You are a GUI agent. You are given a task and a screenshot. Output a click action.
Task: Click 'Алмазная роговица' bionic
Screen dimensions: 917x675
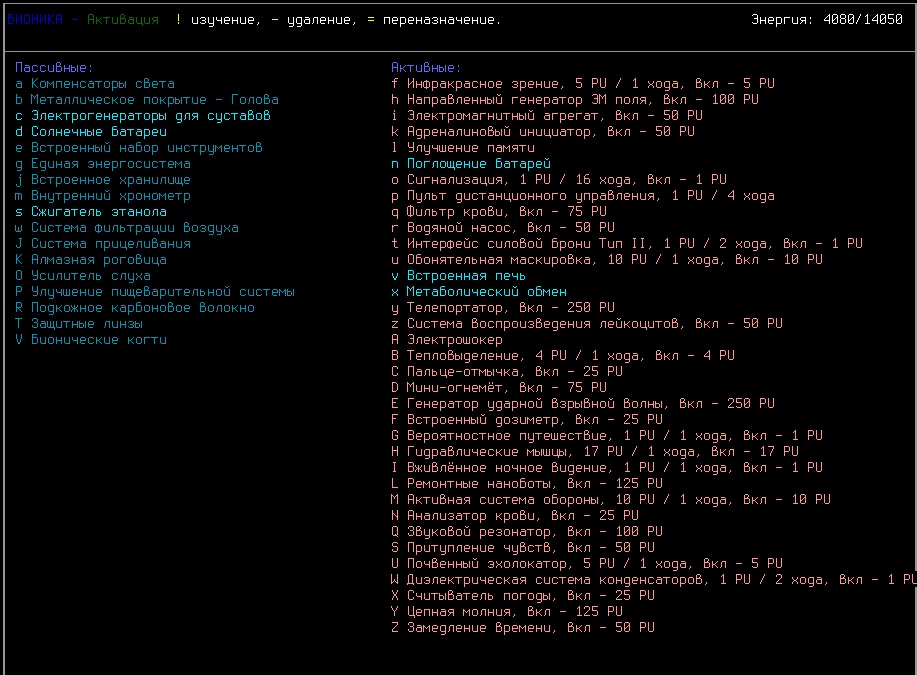coord(91,260)
